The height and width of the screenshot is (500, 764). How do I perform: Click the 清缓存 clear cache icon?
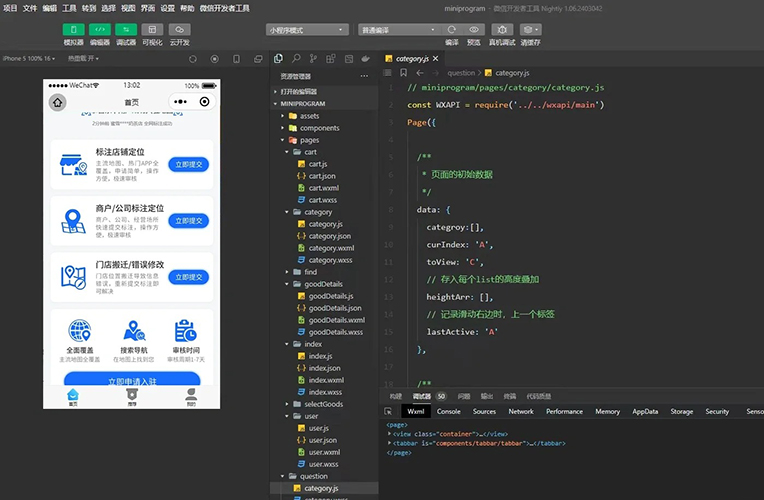[x=531, y=29]
